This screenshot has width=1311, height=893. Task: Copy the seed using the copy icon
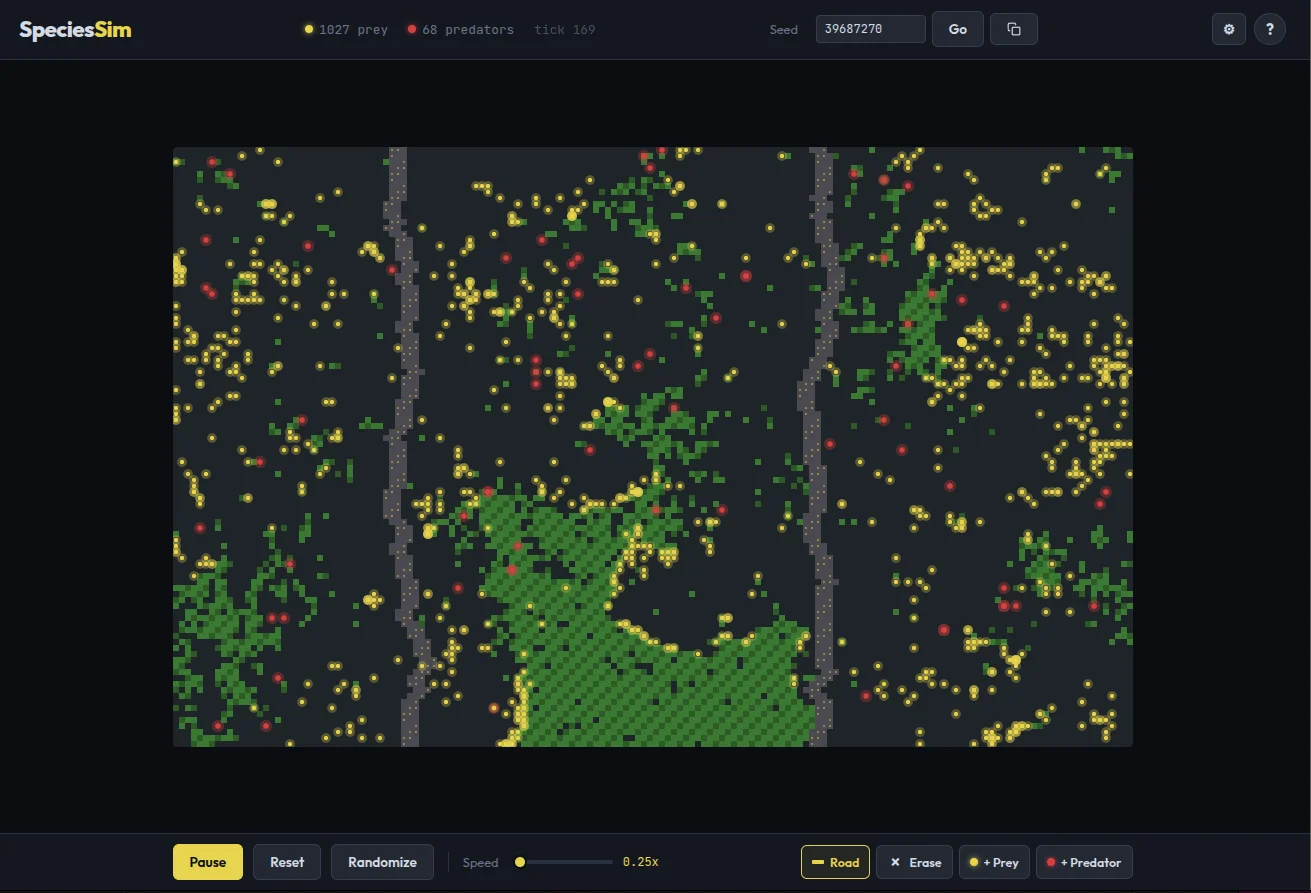[x=1013, y=29]
